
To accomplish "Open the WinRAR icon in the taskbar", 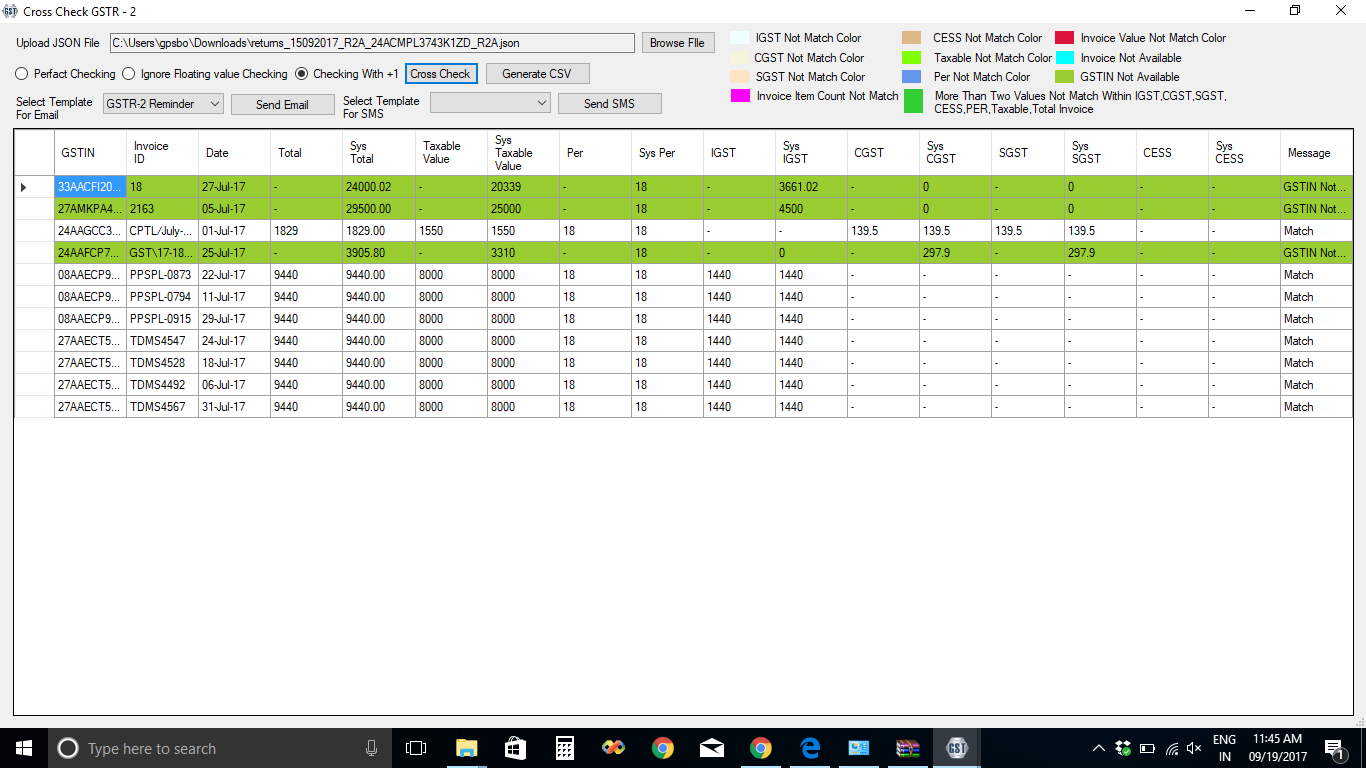I will coord(907,748).
